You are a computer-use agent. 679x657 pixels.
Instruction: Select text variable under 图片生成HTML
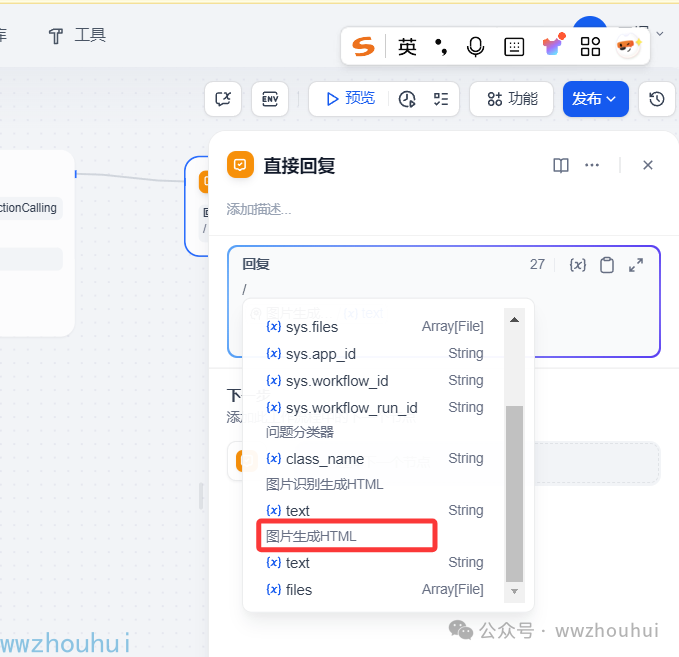375,563
